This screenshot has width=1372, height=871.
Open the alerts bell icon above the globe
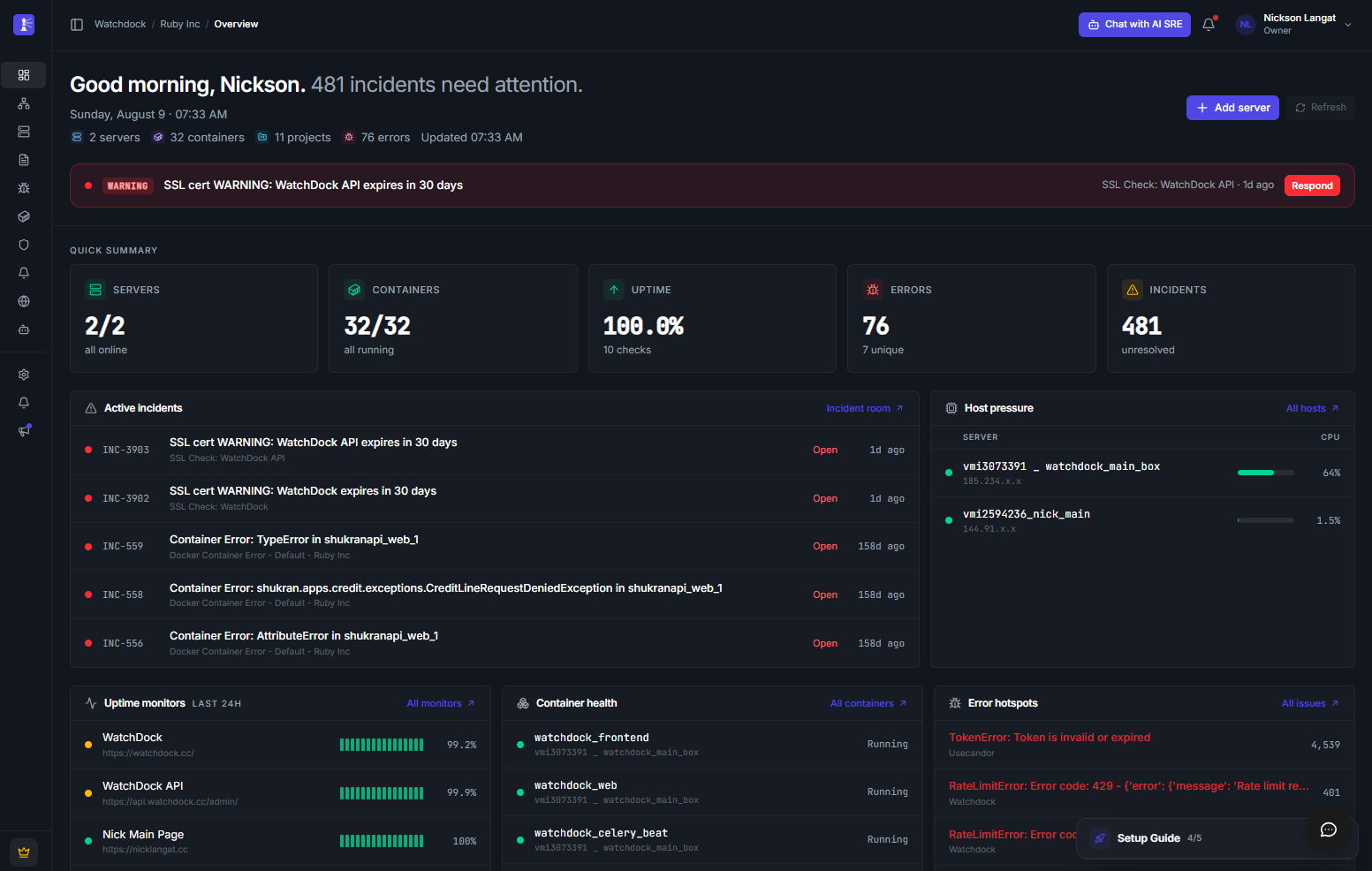click(24, 273)
